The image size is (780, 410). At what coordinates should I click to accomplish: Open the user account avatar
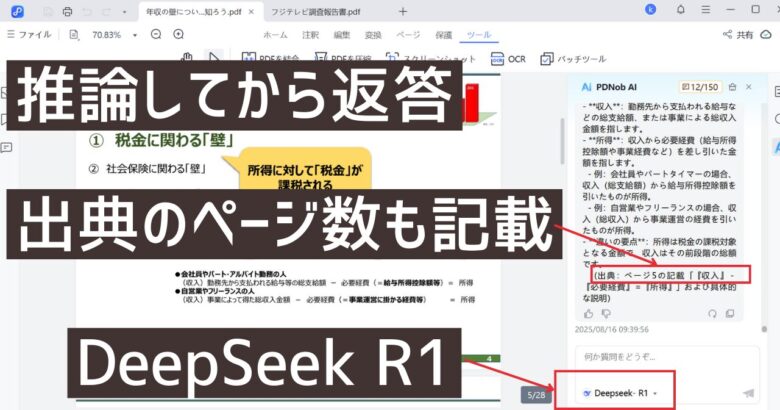(x=650, y=9)
